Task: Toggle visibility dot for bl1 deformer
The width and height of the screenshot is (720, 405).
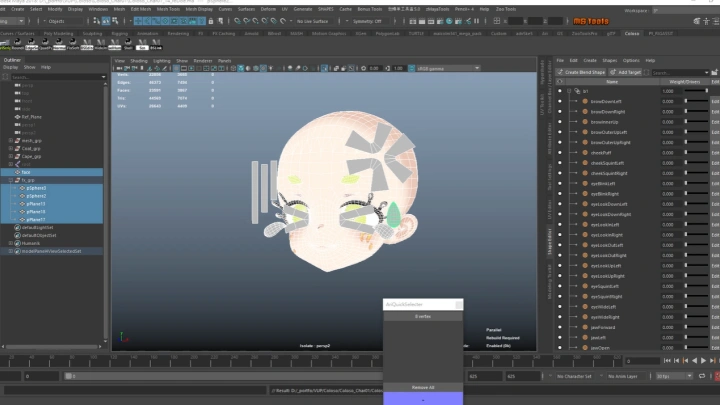Action: pos(560,91)
